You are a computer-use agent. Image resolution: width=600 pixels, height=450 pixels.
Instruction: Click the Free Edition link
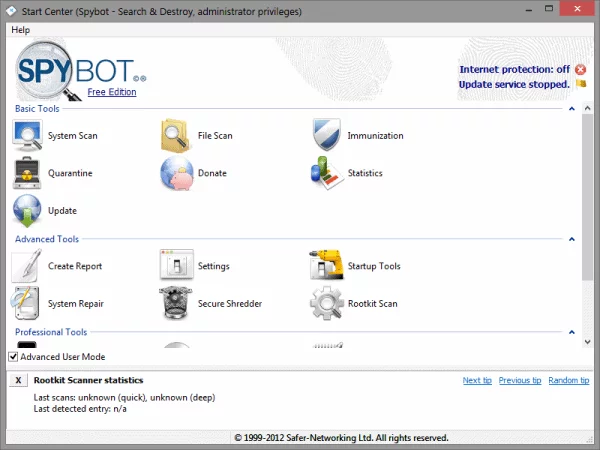tap(111, 92)
